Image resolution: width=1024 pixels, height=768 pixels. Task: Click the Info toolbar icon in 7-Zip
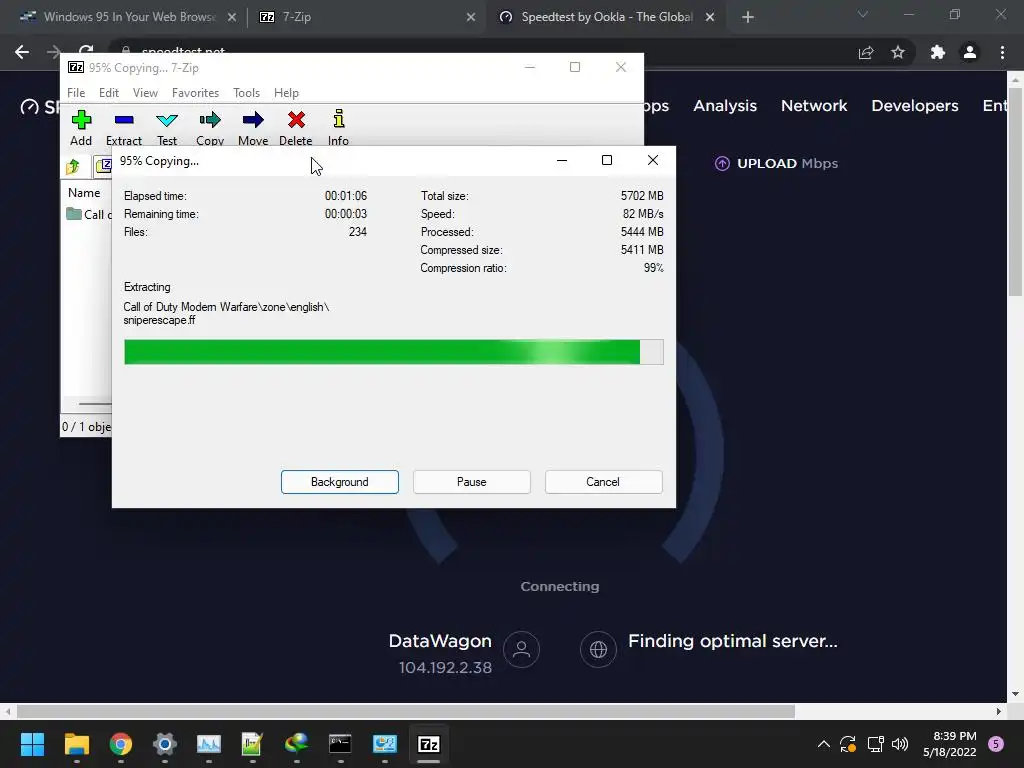click(338, 127)
